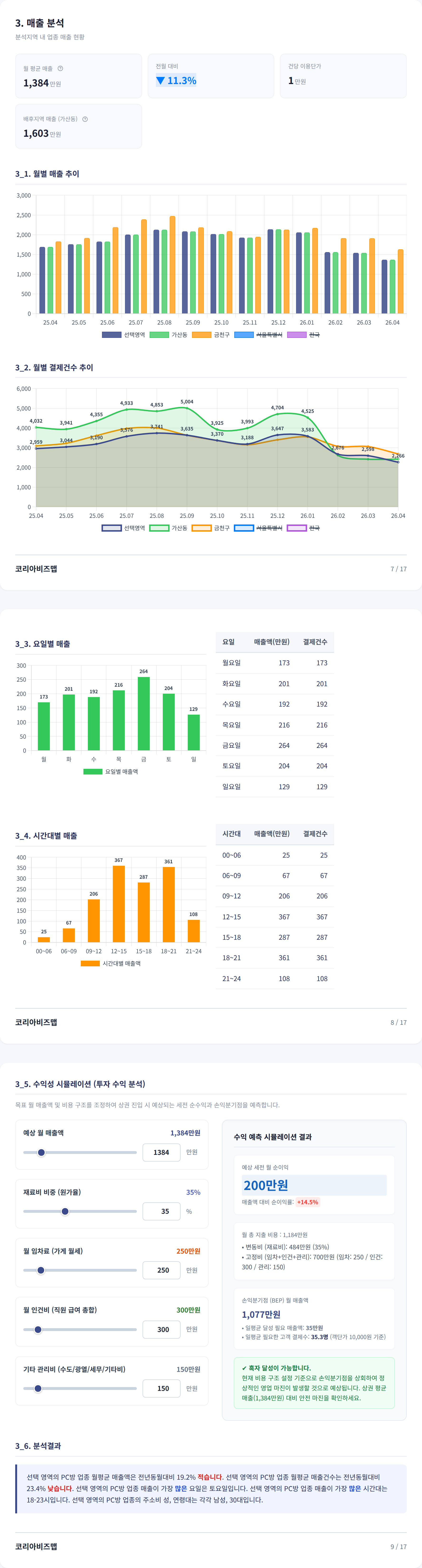Toggle 선택영역 legend in the 월별 매출 추이 chart
Viewport: 422px width, 1568px height.
(123, 335)
